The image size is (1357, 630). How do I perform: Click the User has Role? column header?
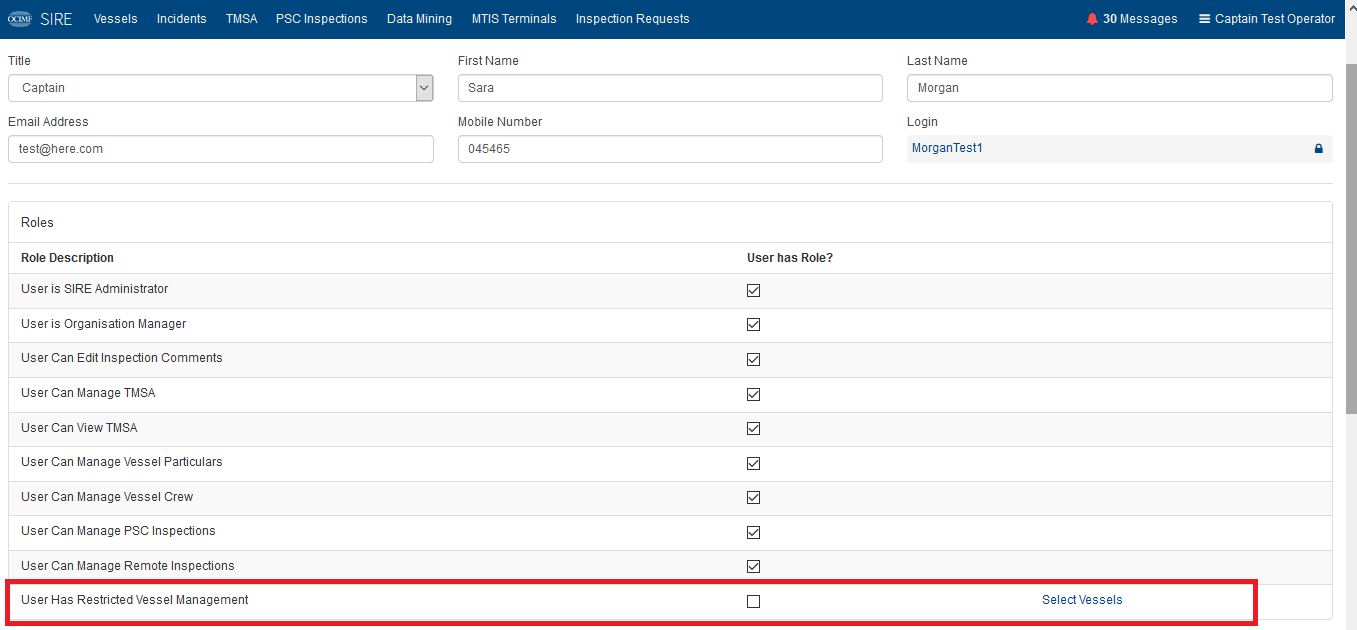click(x=790, y=258)
